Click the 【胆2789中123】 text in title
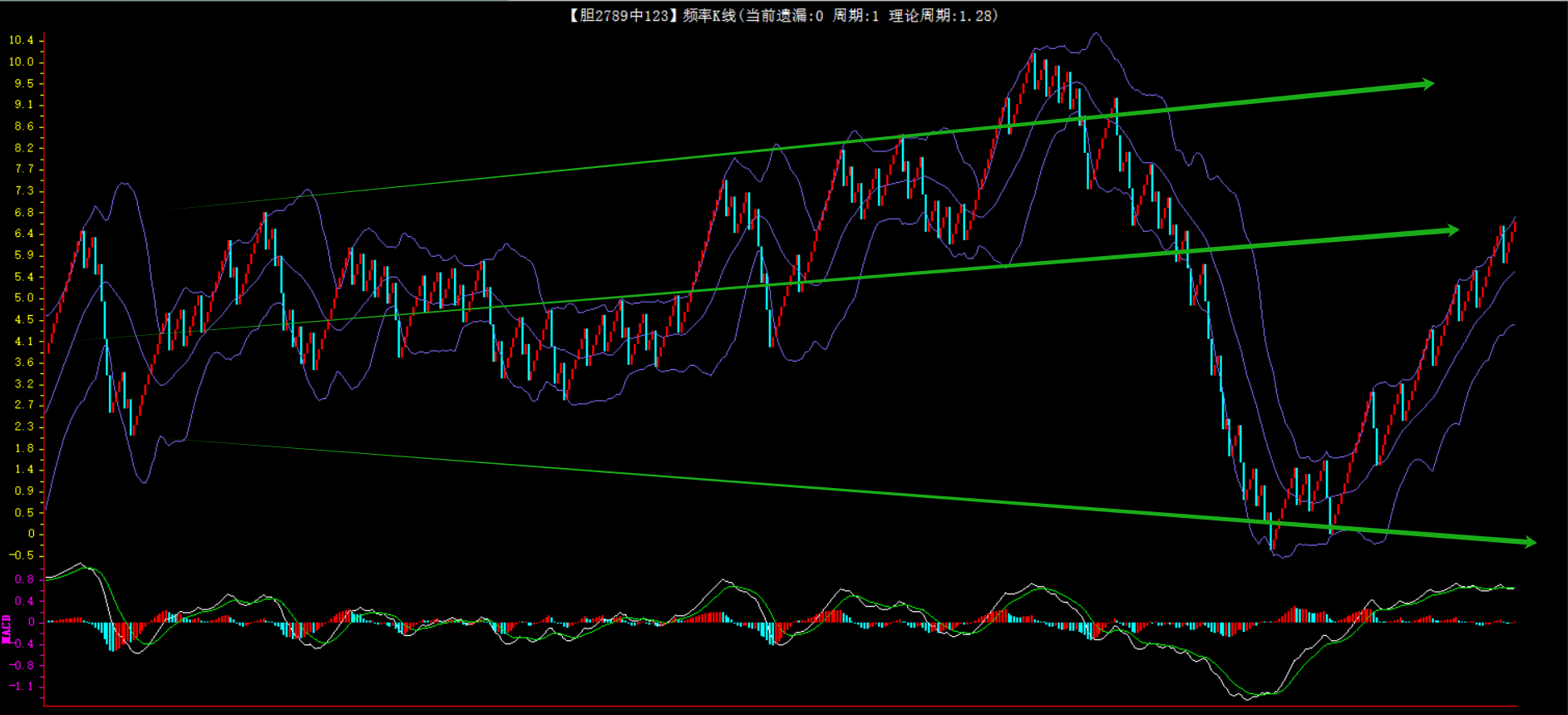The height and width of the screenshot is (715, 1568). click(622, 16)
